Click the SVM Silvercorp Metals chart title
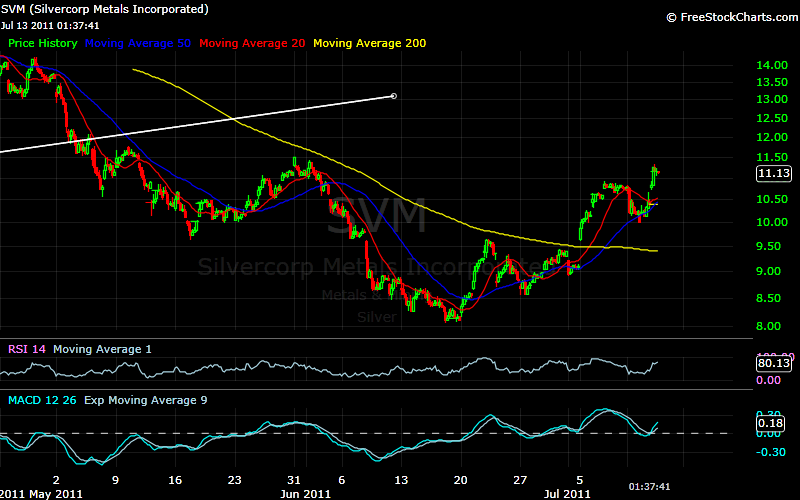The image size is (800, 500). click(x=105, y=9)
